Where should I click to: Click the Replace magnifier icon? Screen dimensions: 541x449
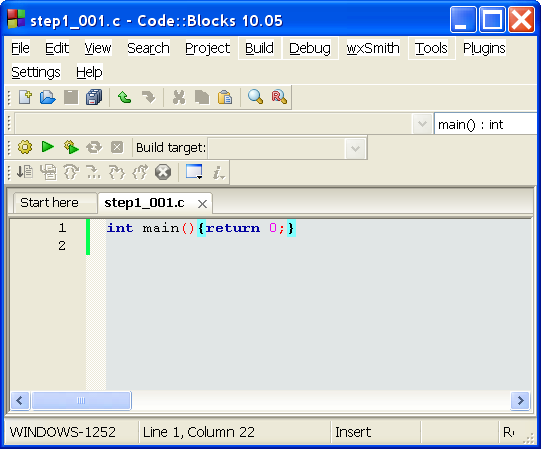[x=279, y=97]
